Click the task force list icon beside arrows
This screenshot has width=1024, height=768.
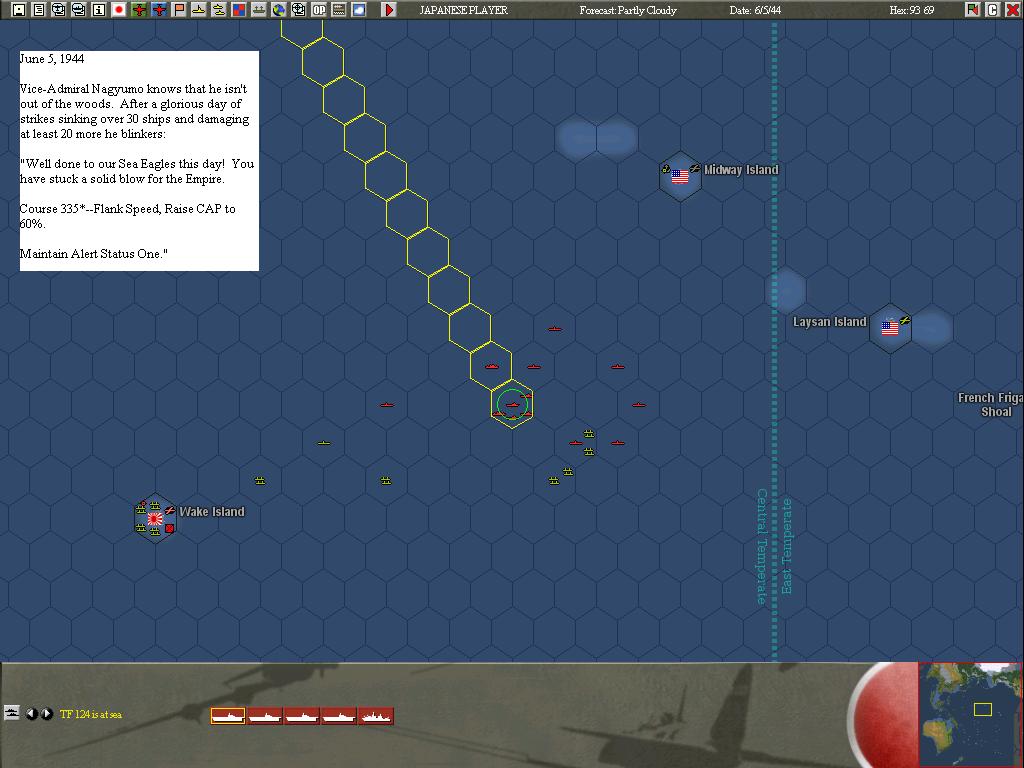[x=12, y=713]
